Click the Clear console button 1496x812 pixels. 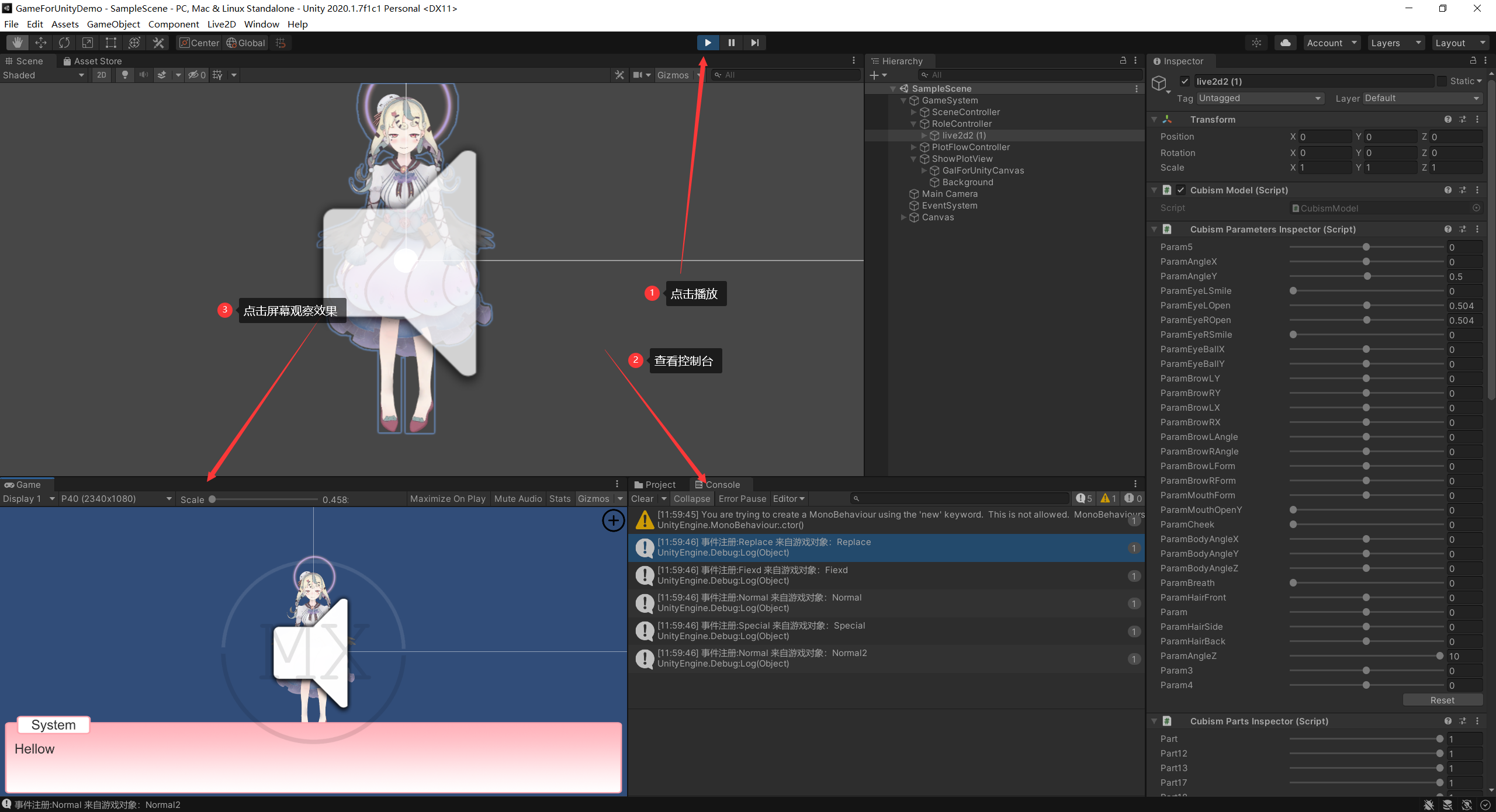[642, 498]
